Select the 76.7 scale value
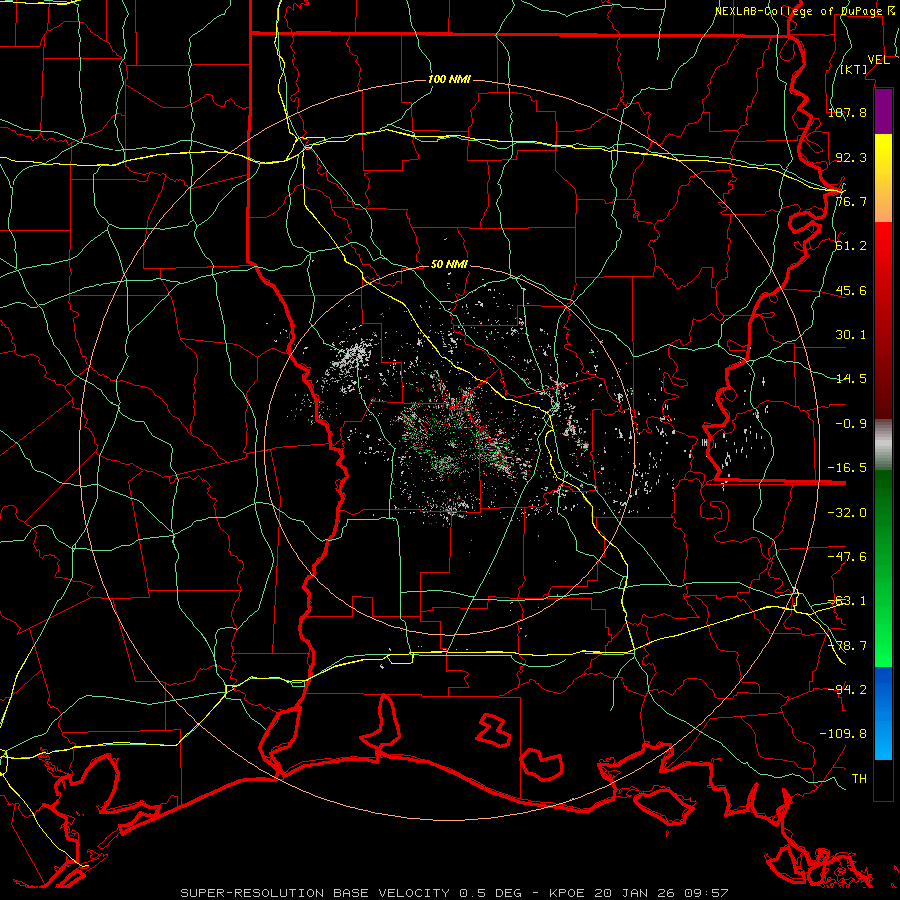The width and height of the screenshot is (900, 900). 851,201
